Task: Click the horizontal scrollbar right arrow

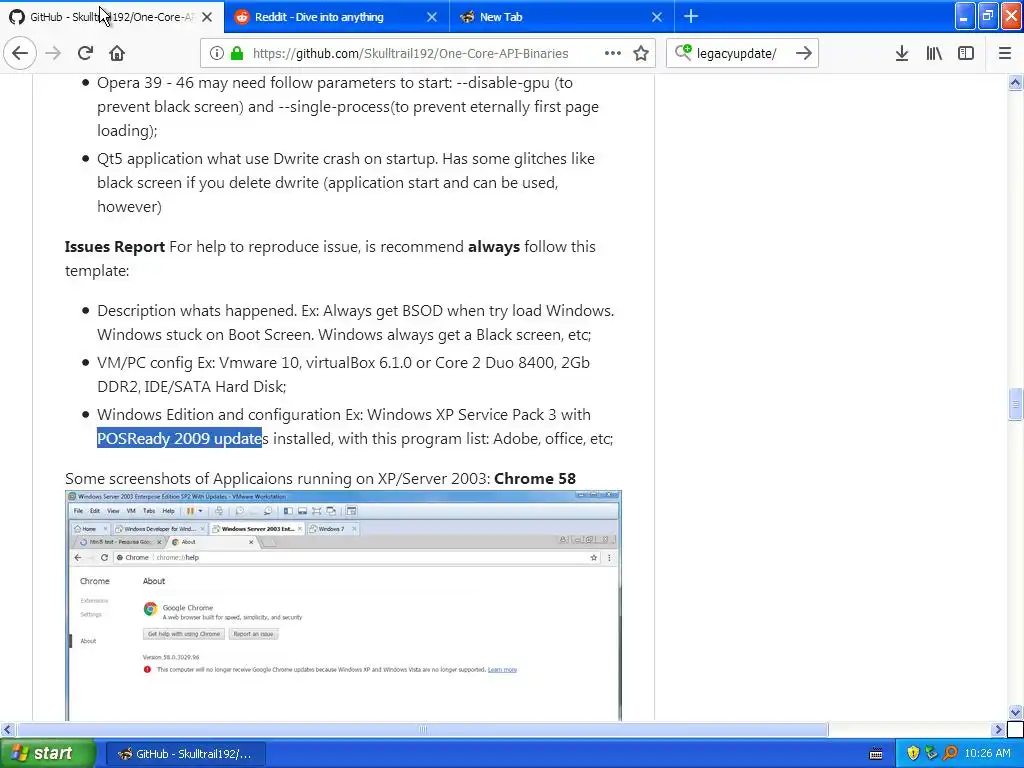Action: pos(999,729)
